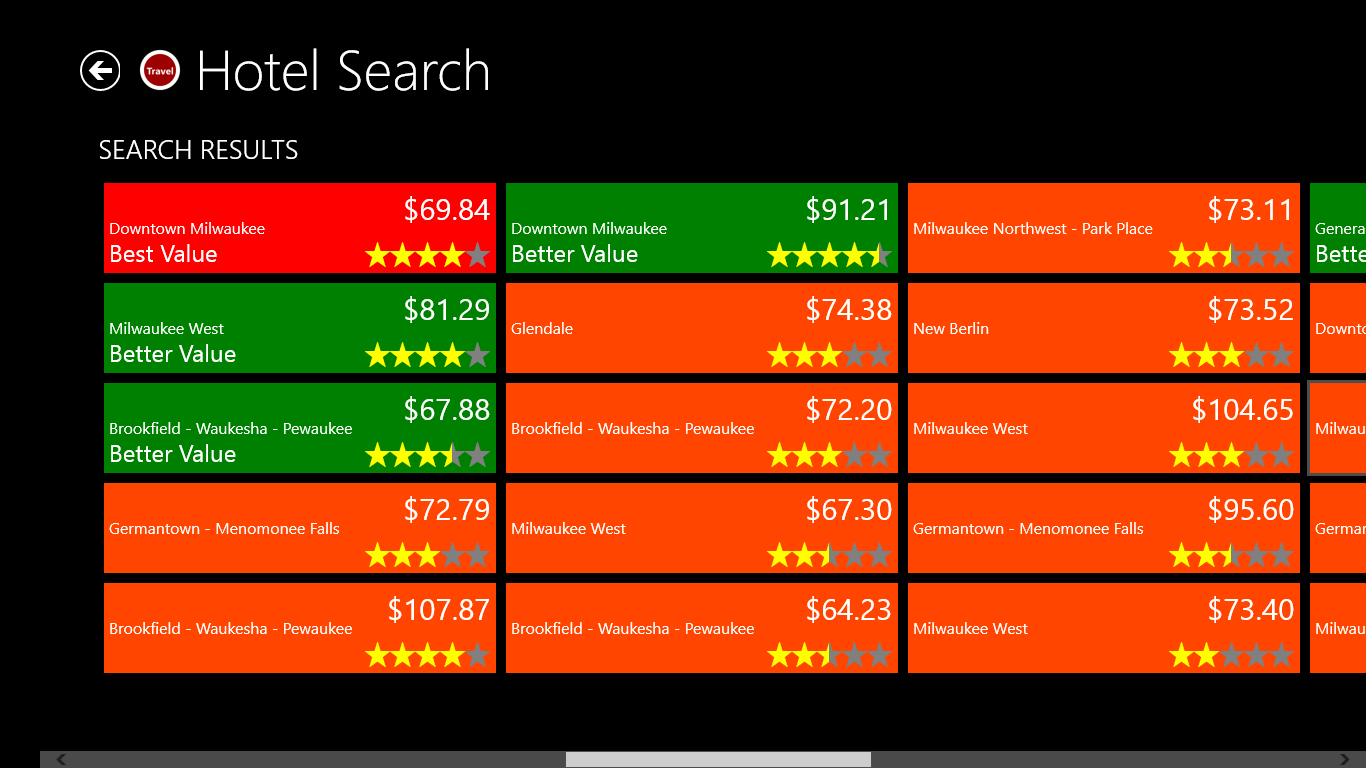This screenshot has width=1366, height=768.
Task: Choose the $81.29 Milwaukee West hotel
Action: [299, 328]
